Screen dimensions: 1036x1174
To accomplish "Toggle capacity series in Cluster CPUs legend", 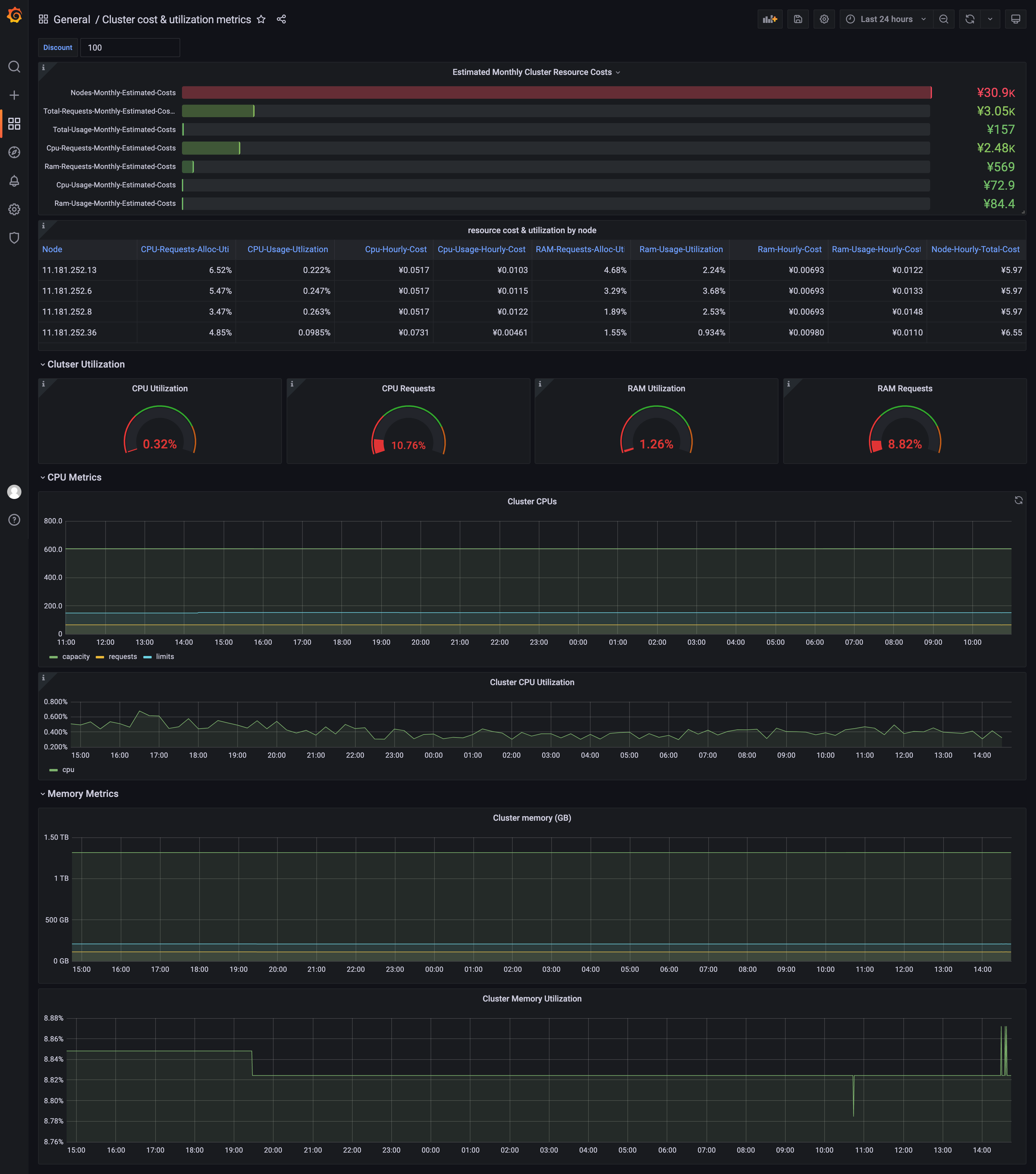I will (75, 657).
